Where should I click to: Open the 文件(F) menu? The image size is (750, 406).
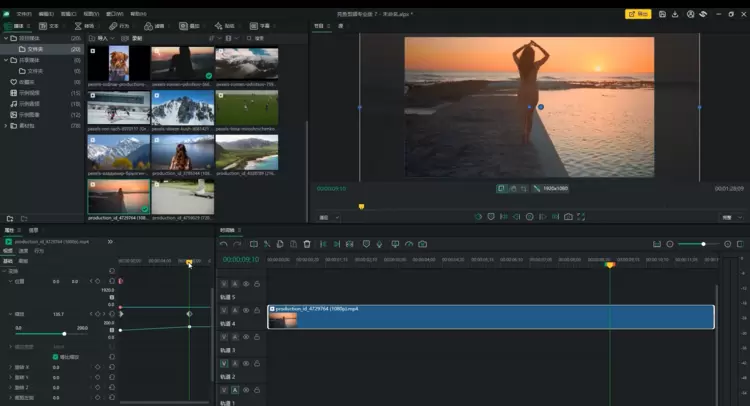coord(22,14)
